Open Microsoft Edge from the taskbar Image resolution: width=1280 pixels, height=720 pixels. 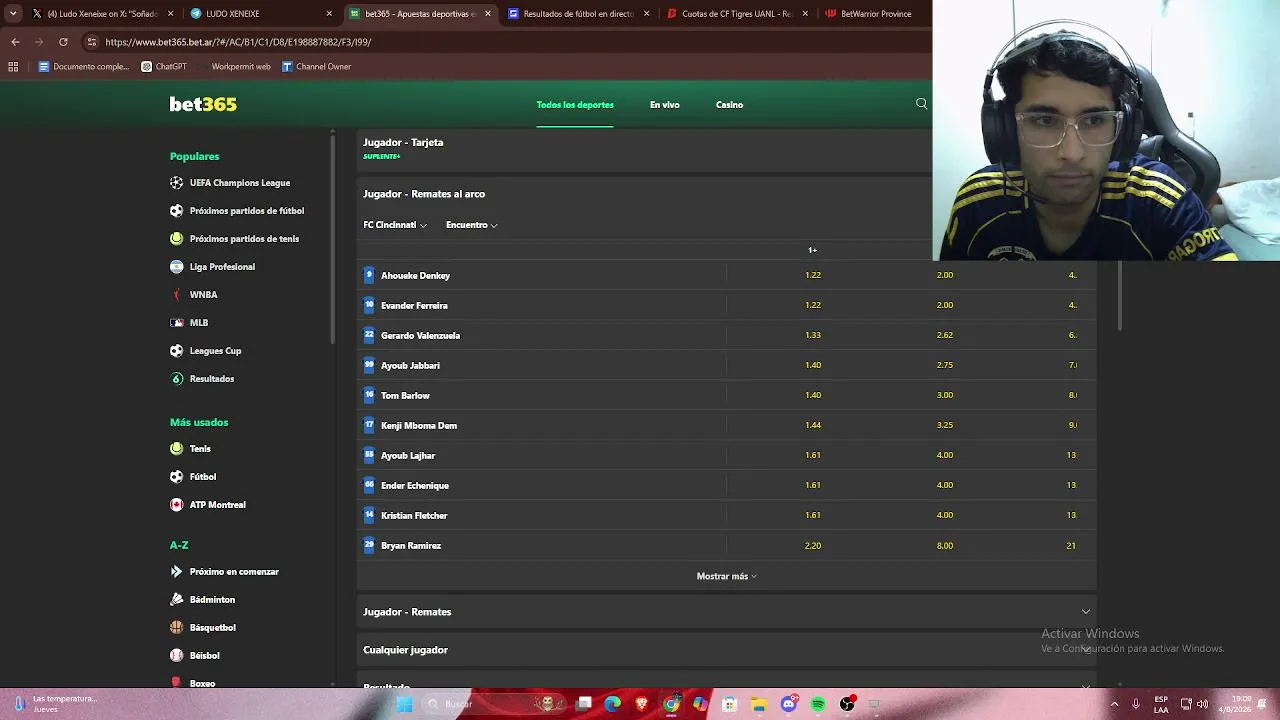pyautogui.click(x=612, y=704)
